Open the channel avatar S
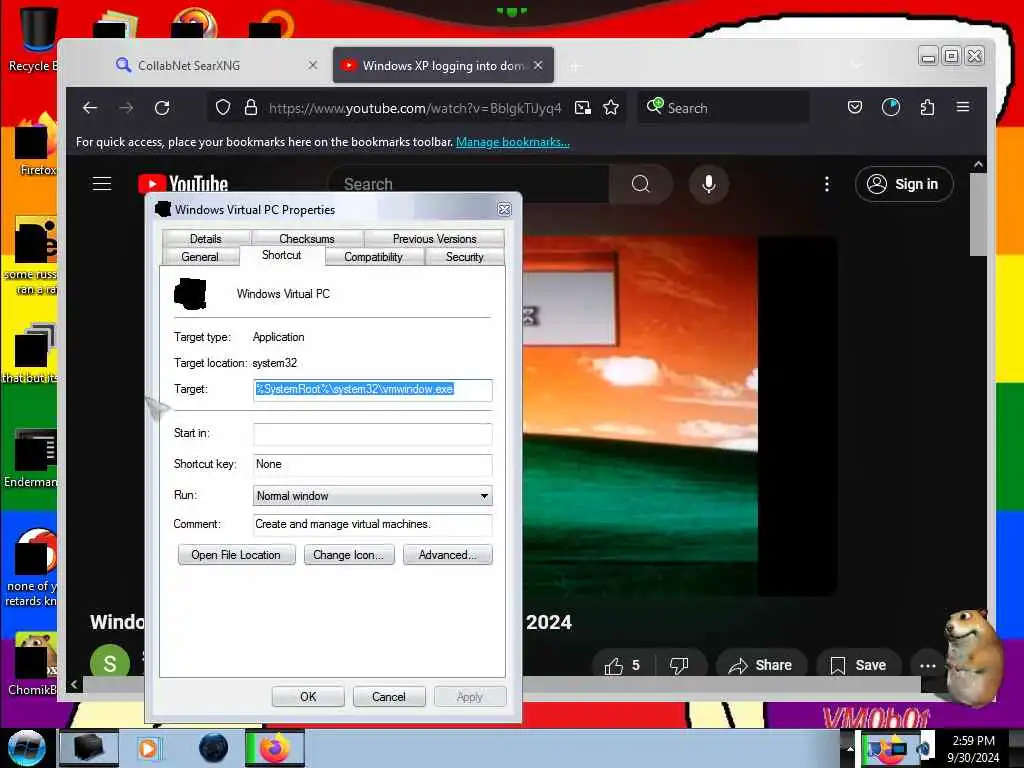The image size is (1024, 768). coord(110,663)
